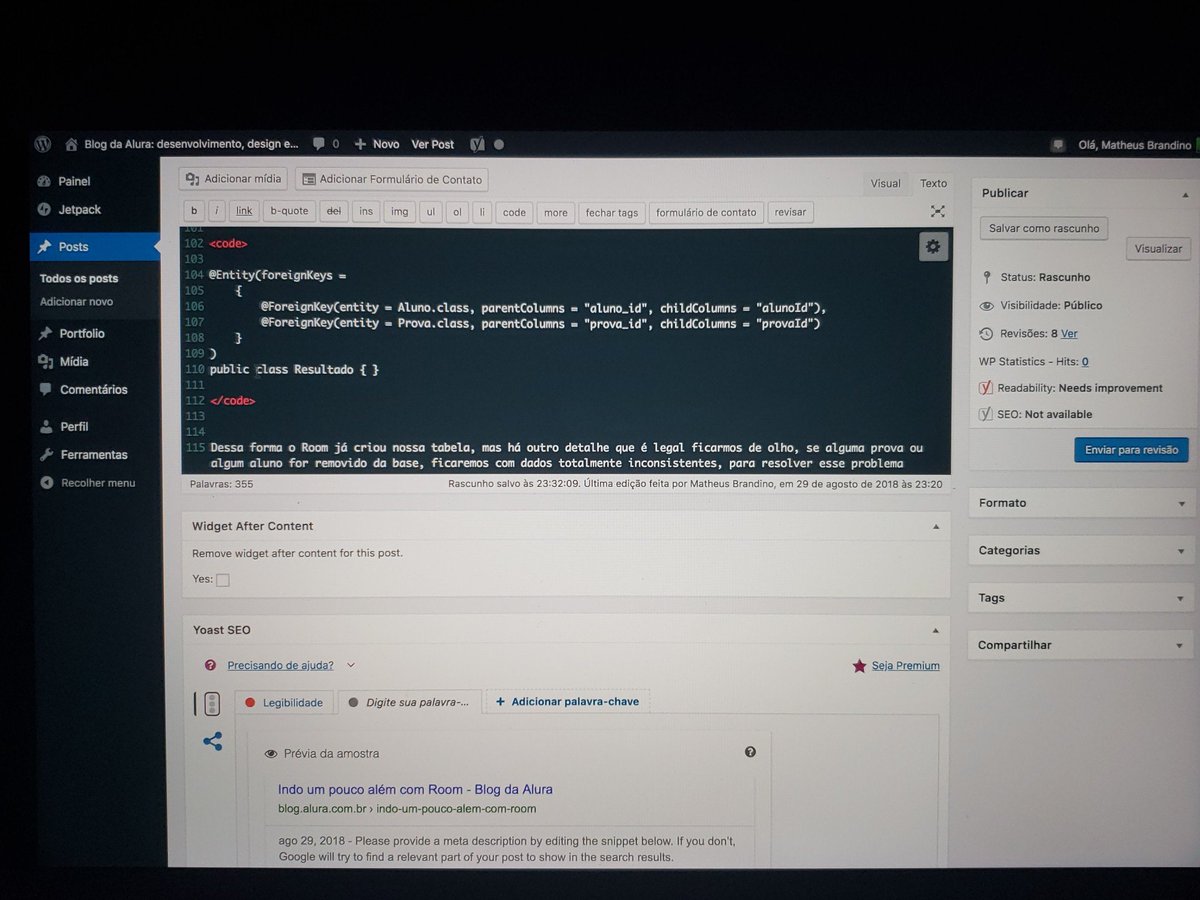Collapse sidebar with Recolher menu

(x=97, y=482)
